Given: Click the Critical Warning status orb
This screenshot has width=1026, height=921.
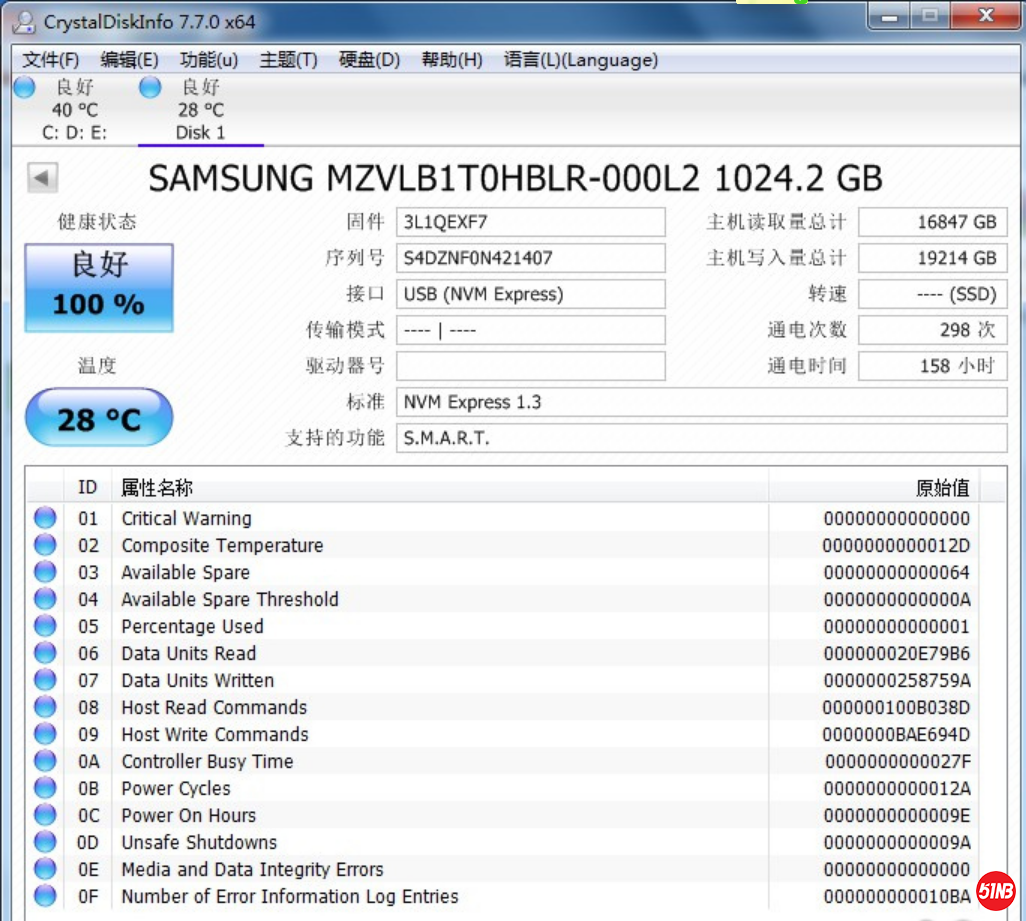Looking at the screenshot, I should pyautogui.click(x=45, y=518).
